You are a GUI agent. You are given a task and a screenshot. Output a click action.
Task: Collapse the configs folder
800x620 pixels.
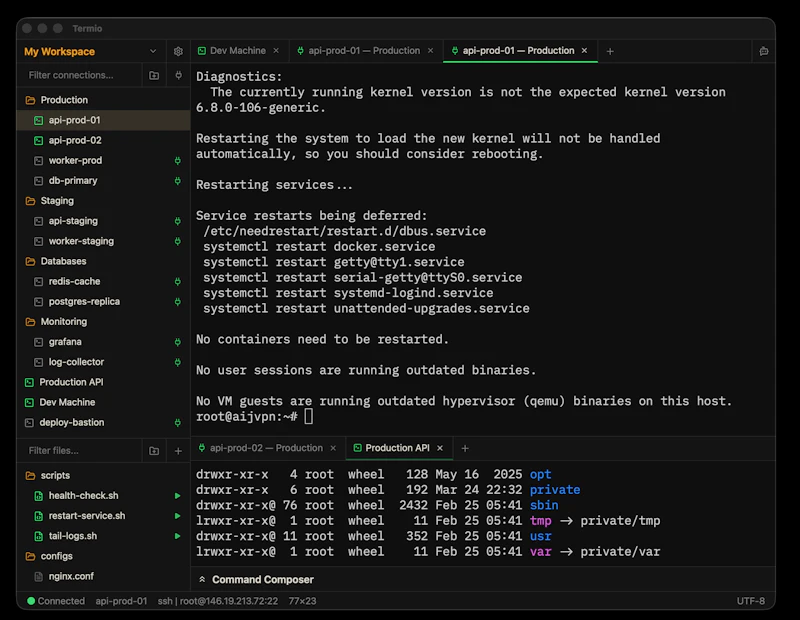coord(49,556)
